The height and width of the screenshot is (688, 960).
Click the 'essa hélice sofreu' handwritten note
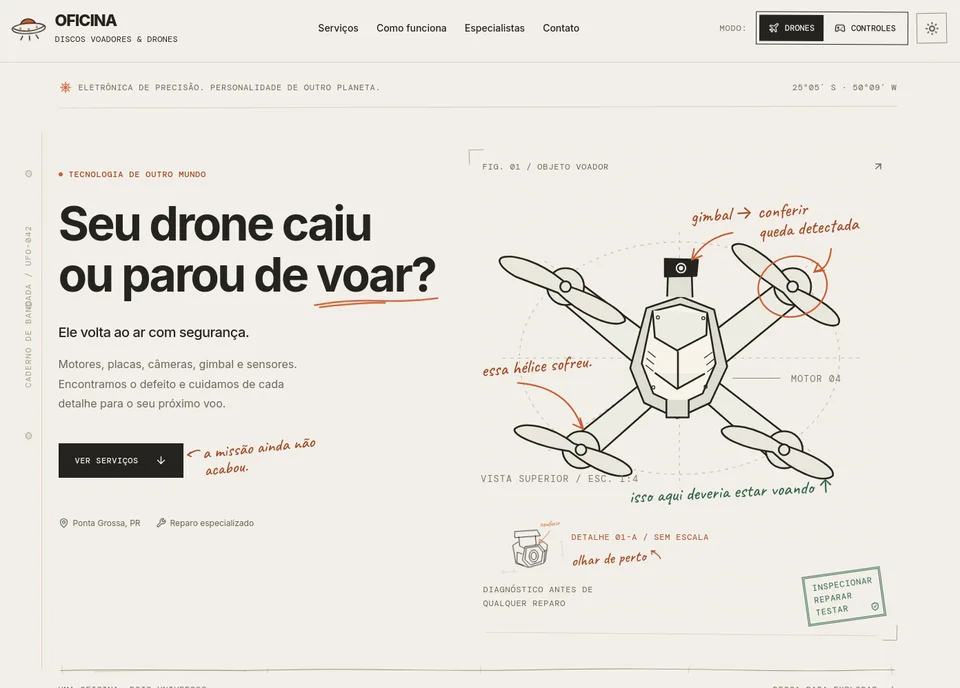538,366
